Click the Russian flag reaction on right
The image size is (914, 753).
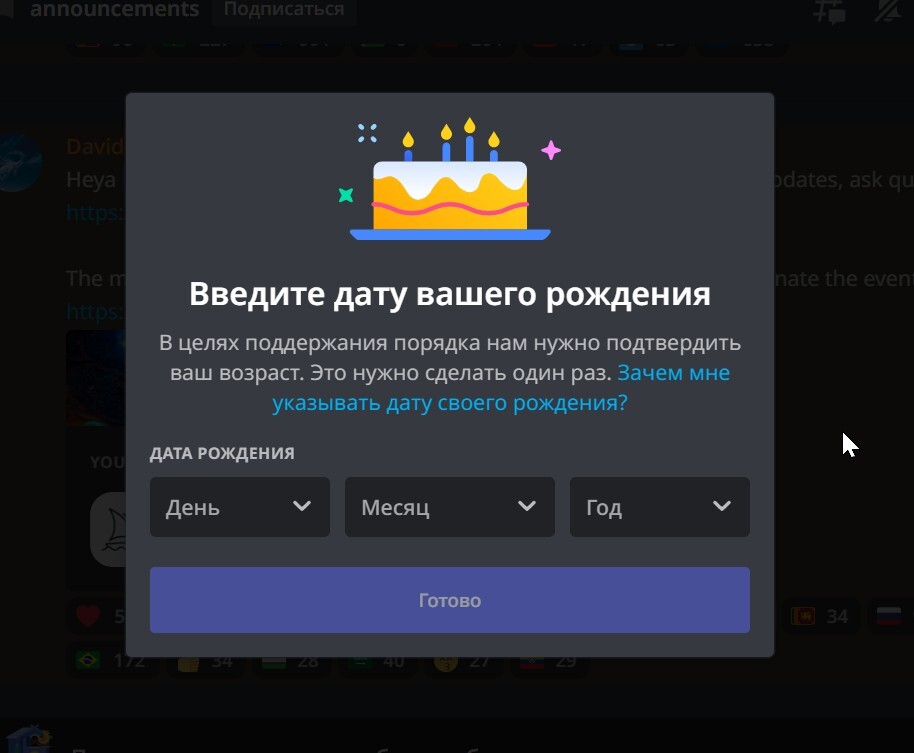[889, 615]
